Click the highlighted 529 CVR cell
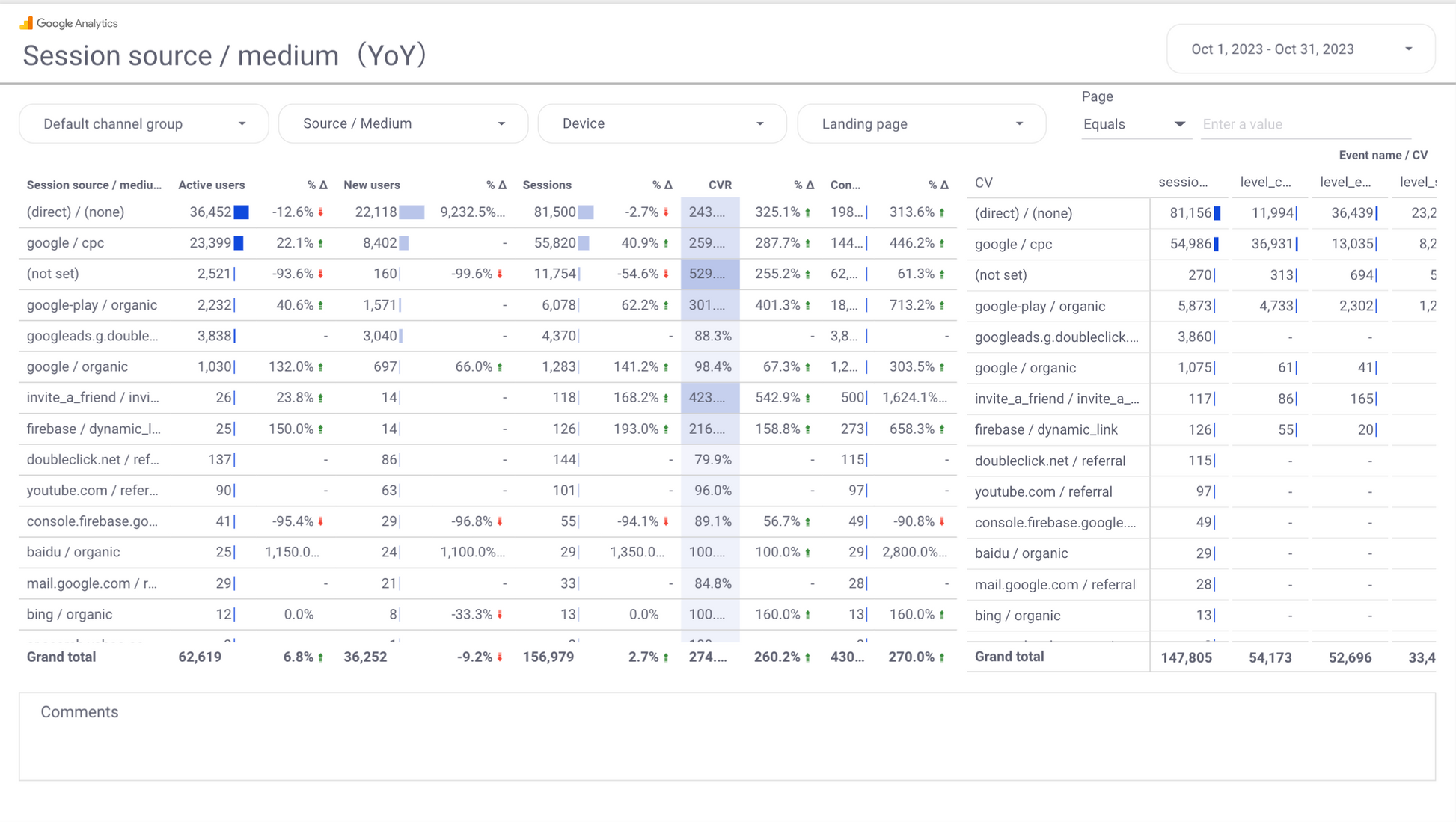 click(x=709, y=274)
